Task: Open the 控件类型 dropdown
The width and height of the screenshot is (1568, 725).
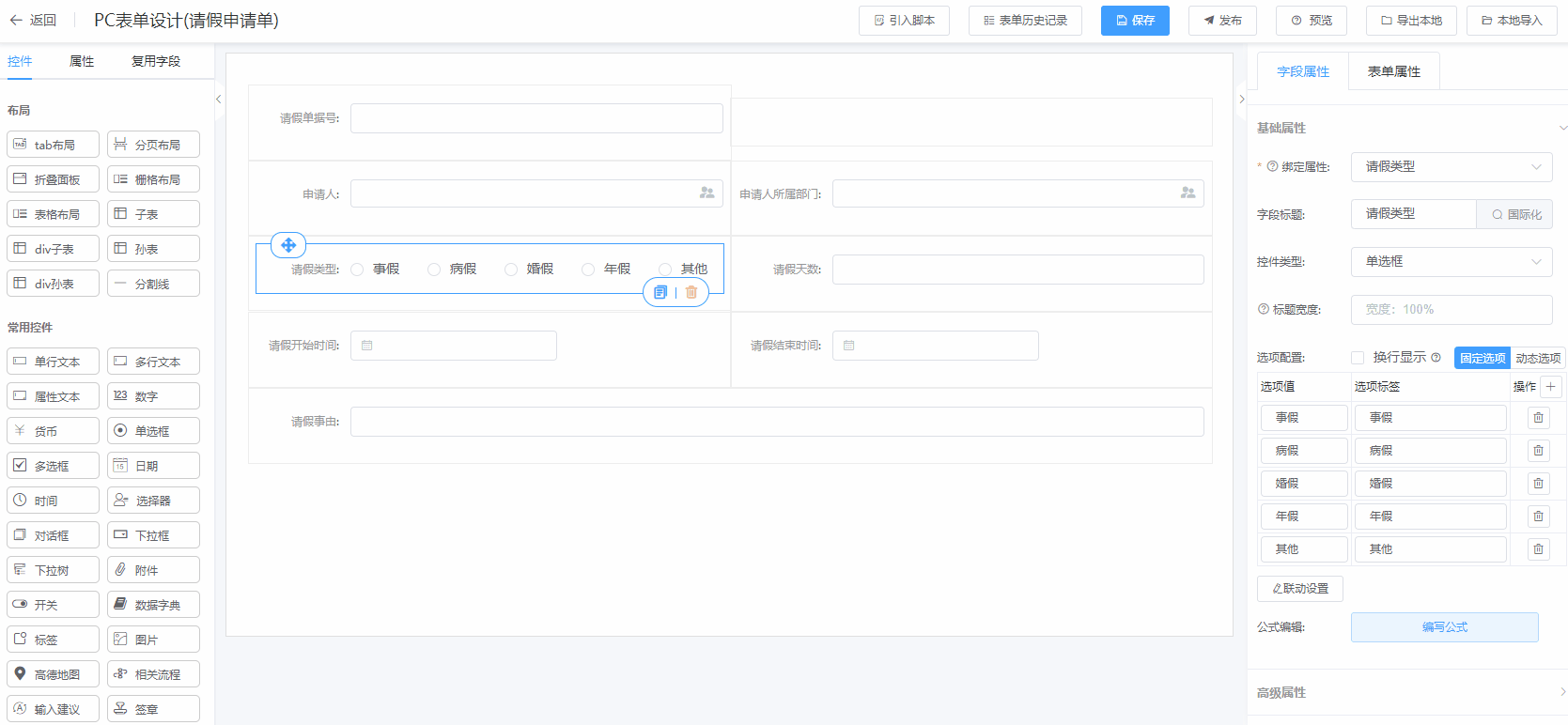Action: (x=1451, y=262)
